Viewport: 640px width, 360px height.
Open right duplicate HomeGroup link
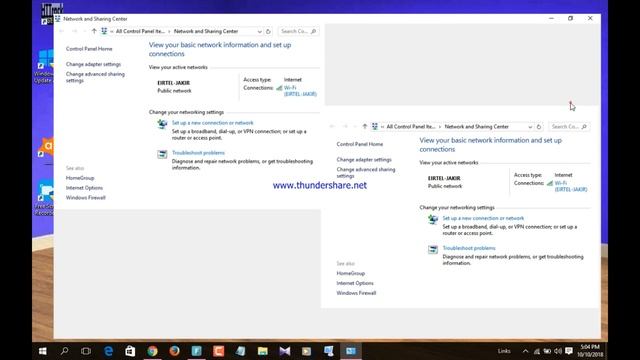pos(351,273)
